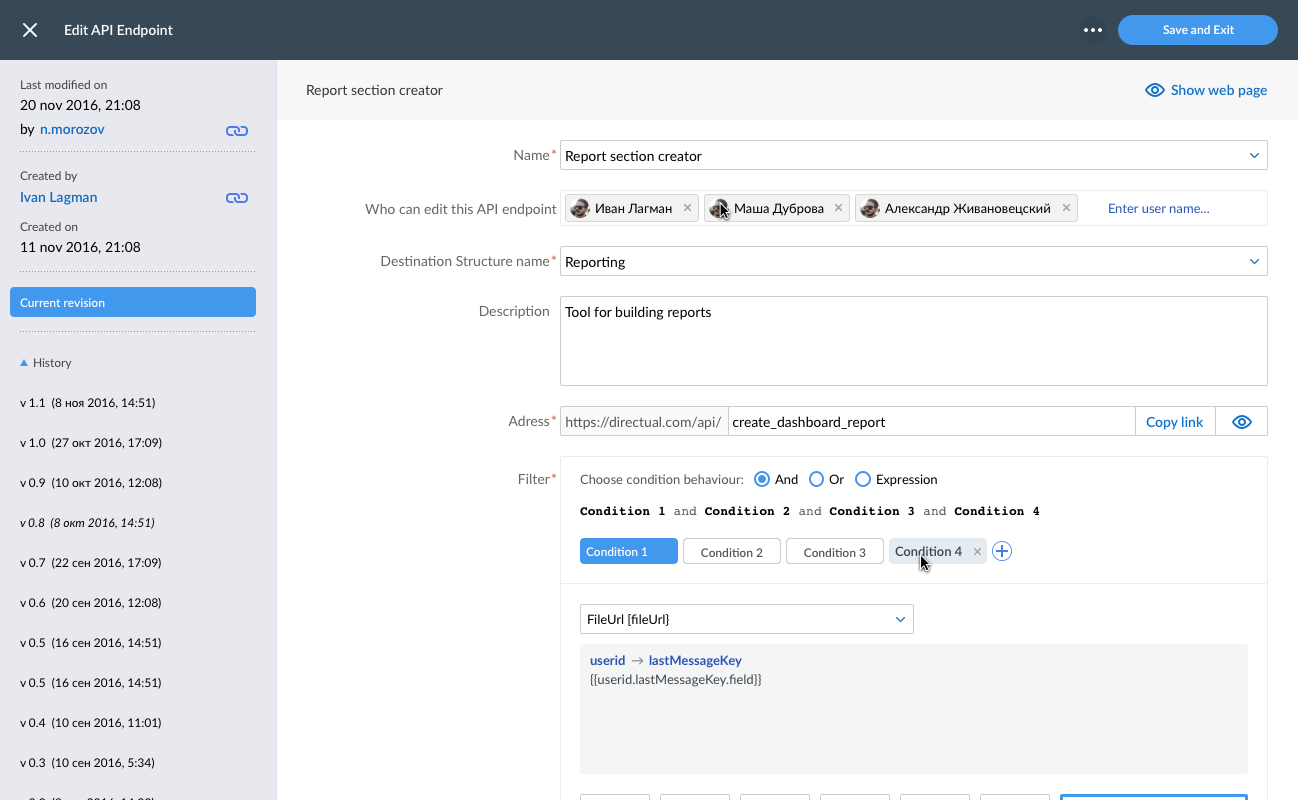Close the Edit API Endpoint dialog
Image resolution: width=1298 pixels, height=800 pixels.
point(30,30)
